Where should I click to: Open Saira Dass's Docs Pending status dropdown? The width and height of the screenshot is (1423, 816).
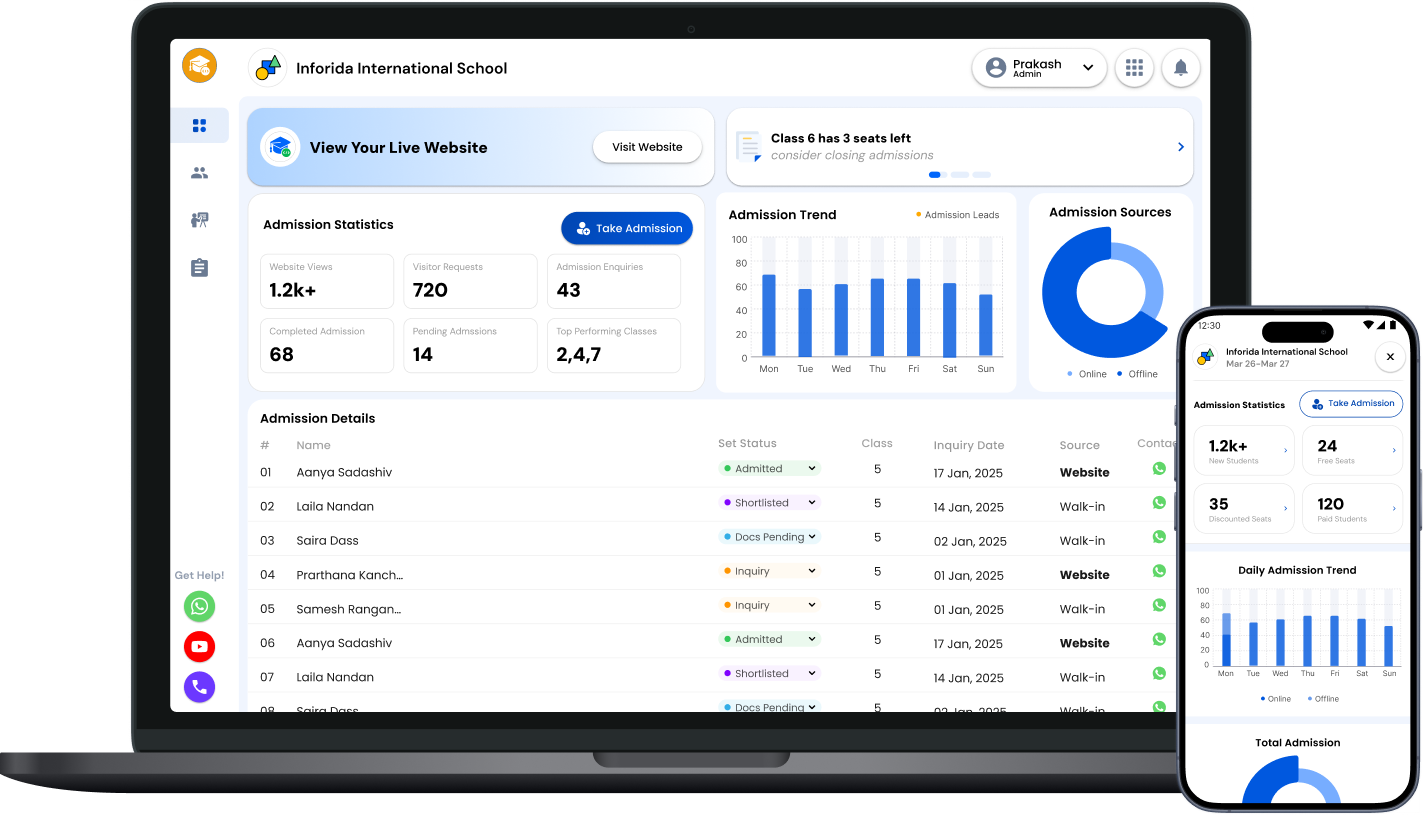click(811, 537)
